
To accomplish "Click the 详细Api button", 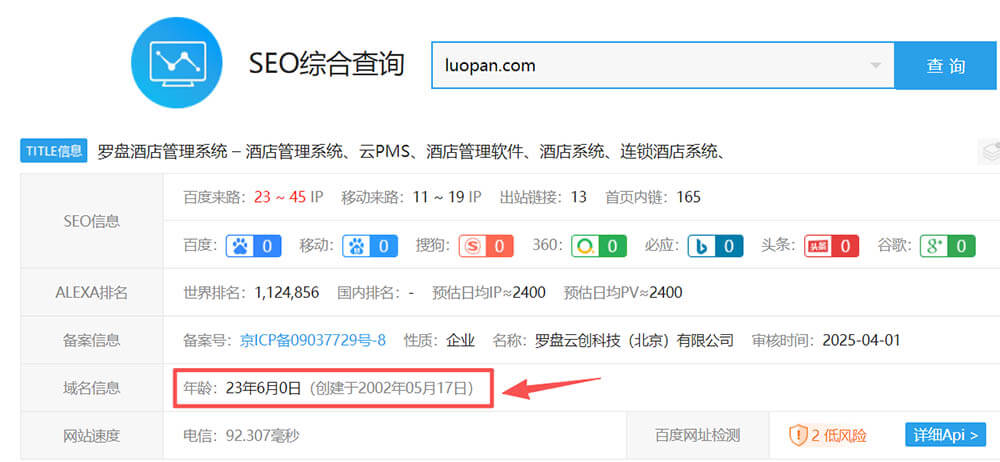I will tap(945, 435).
